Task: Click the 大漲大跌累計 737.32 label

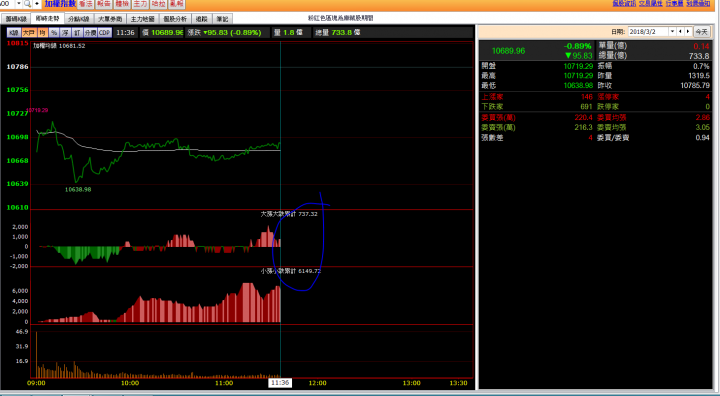Action: (289, 214)
